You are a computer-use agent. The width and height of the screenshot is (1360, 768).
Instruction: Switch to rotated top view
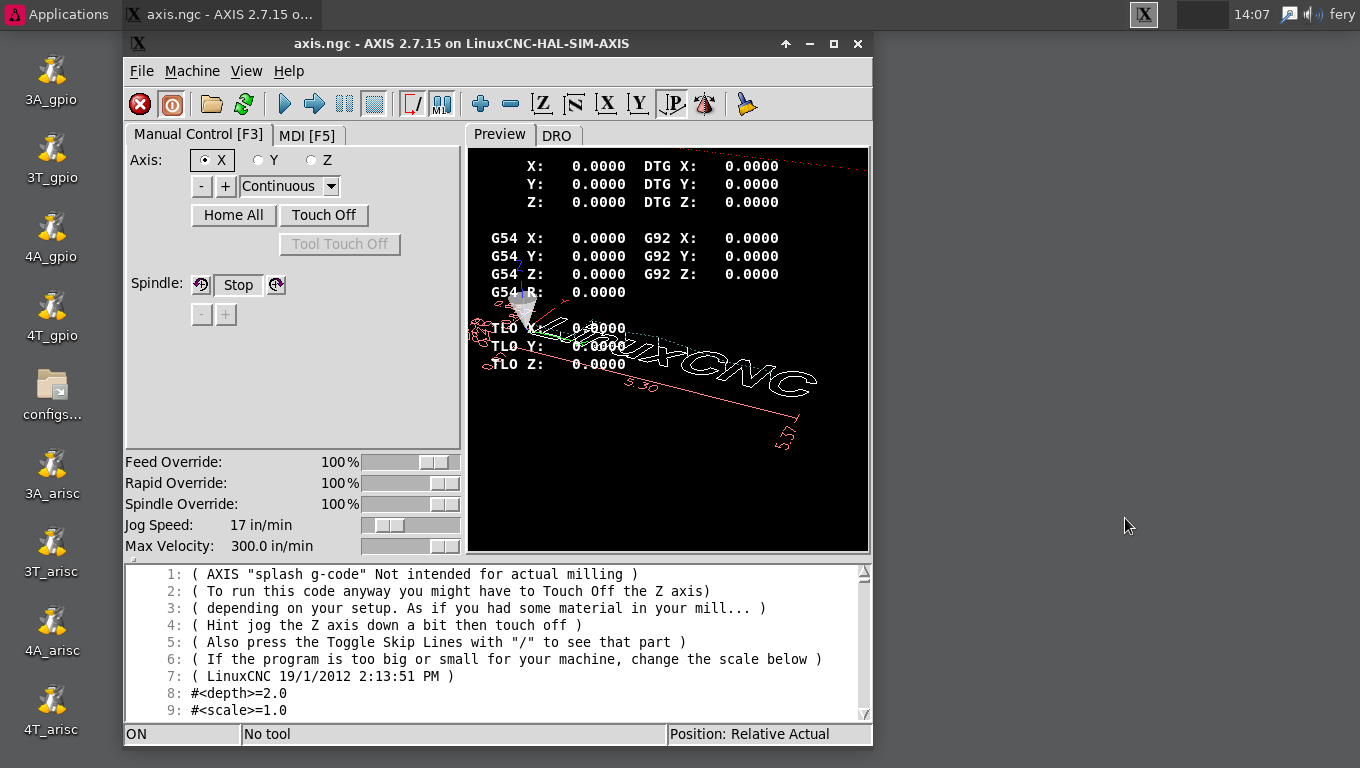click(574, 104)
